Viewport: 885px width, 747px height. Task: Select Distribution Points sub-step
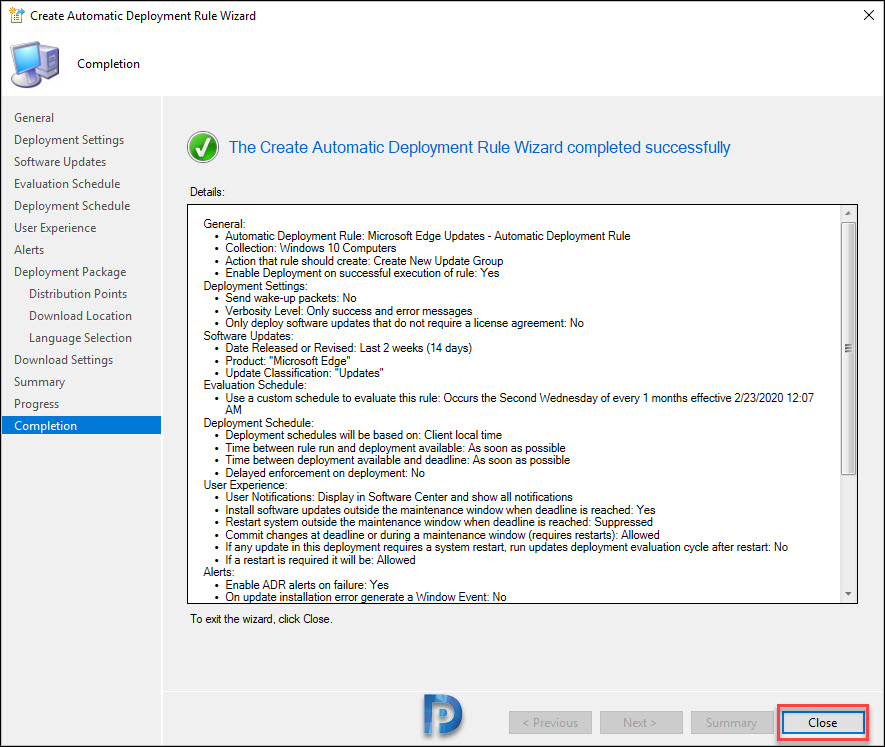[x=78, y=294]
